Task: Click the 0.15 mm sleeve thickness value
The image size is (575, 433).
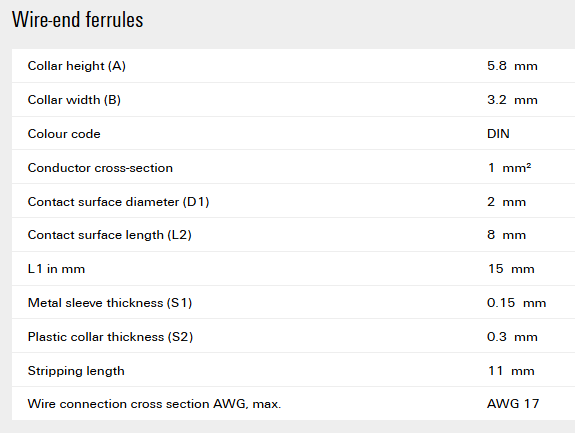Action: click(x=516, y=303)
